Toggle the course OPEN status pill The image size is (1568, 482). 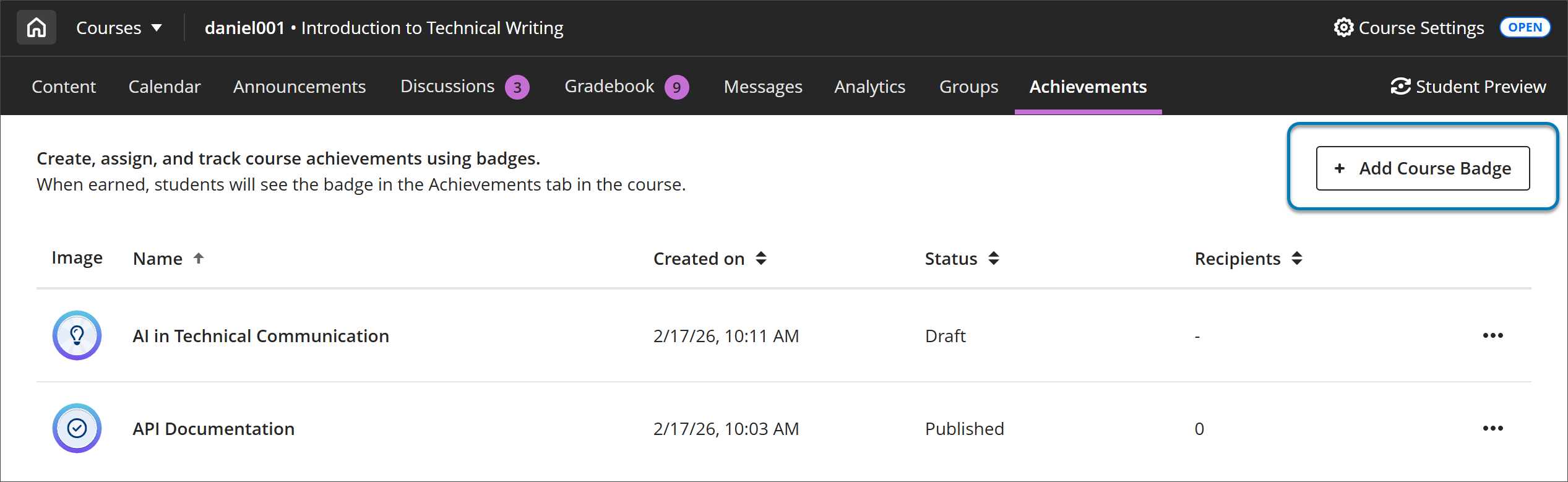1524,28
